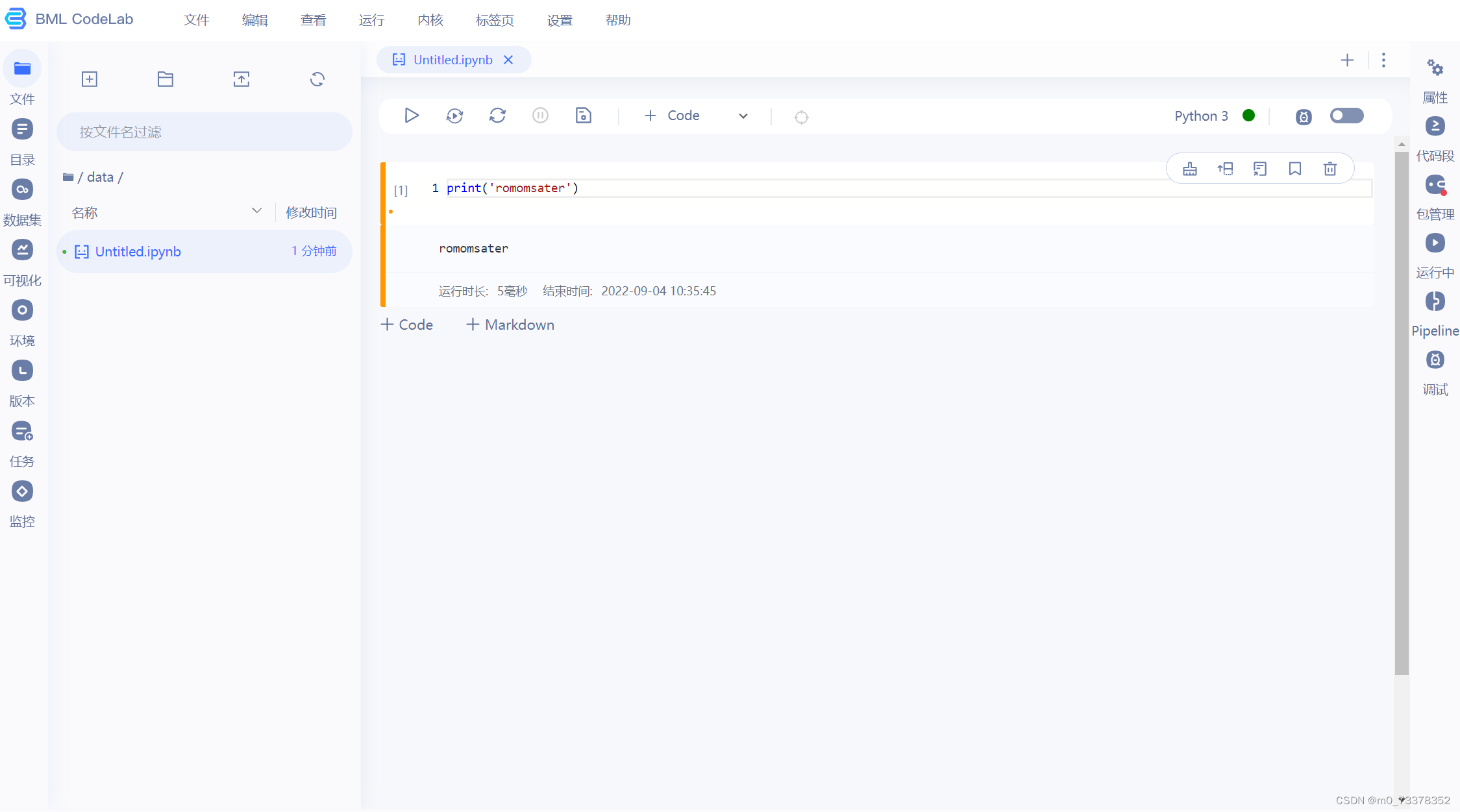Add a new Markdown cell below

coord(510,325)
